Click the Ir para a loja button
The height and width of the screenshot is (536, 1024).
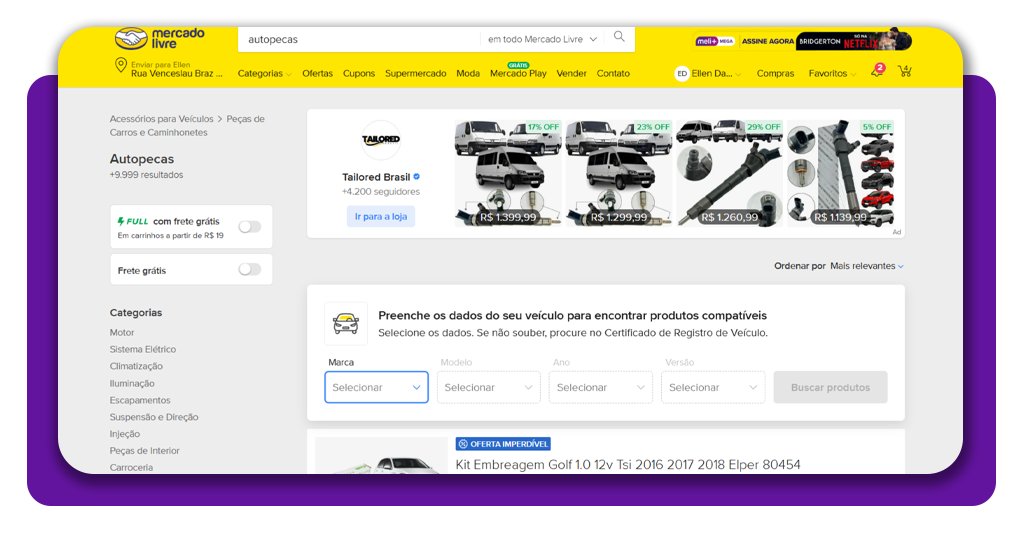pos(381,217)
